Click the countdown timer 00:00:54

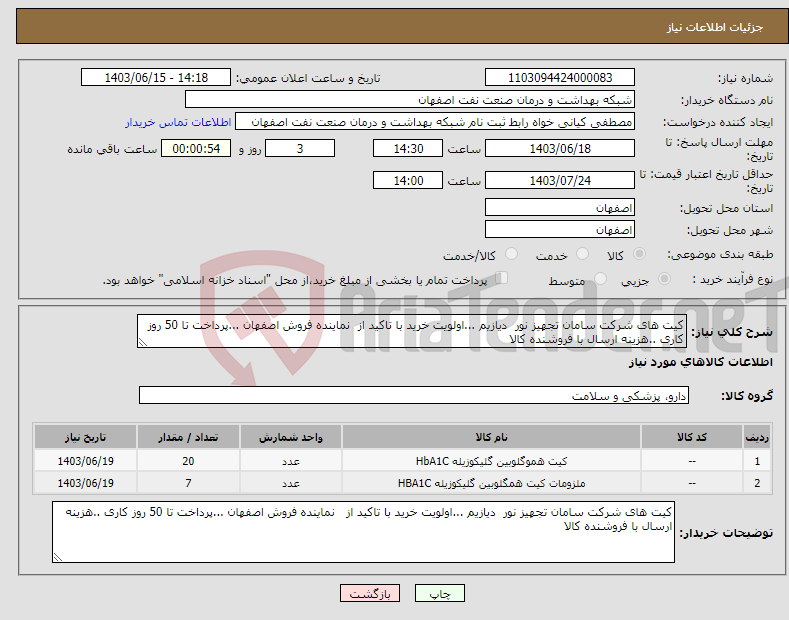[x=196, y=148]
